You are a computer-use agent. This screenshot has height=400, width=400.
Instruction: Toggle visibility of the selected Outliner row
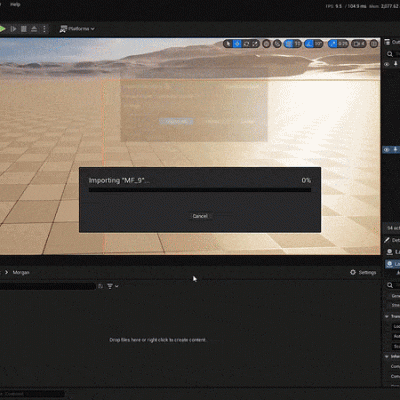387,150
